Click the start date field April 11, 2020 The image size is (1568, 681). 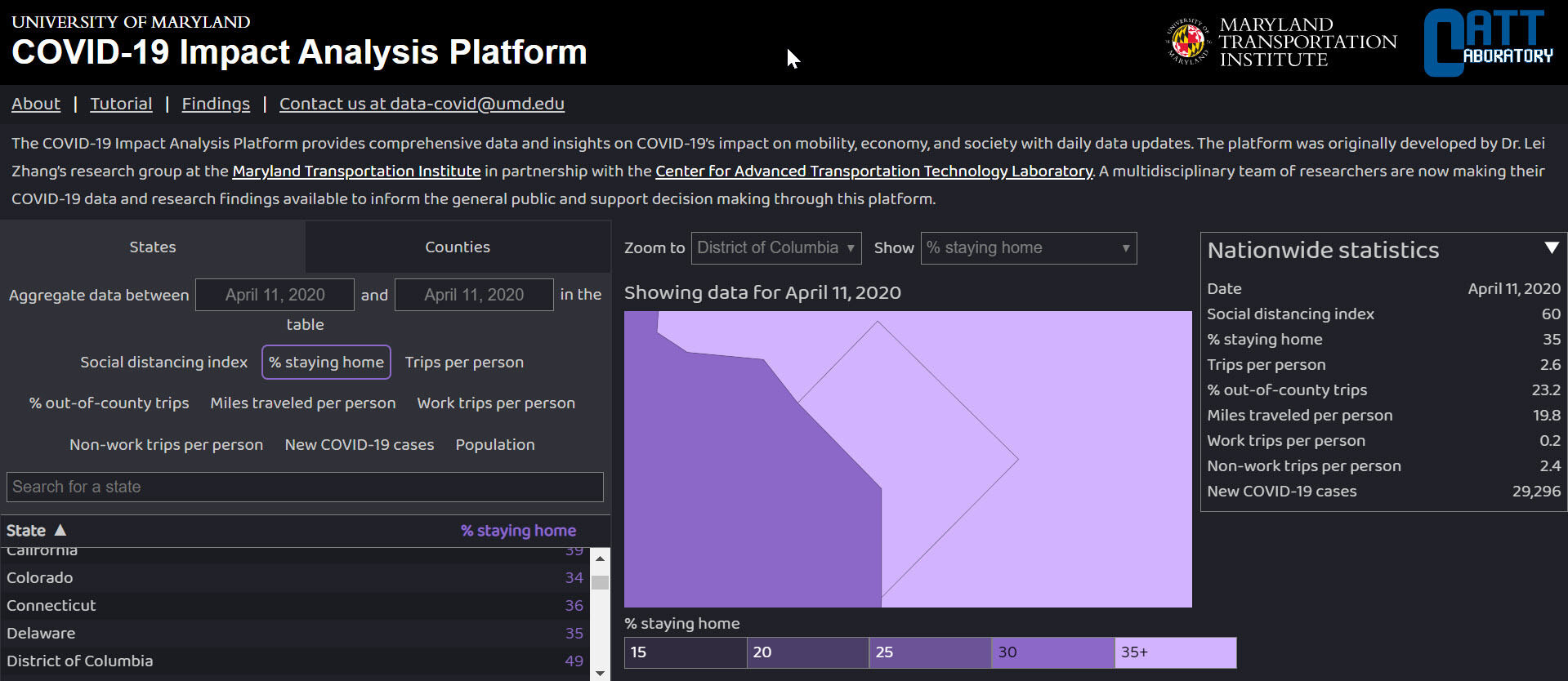pos(275,295)
